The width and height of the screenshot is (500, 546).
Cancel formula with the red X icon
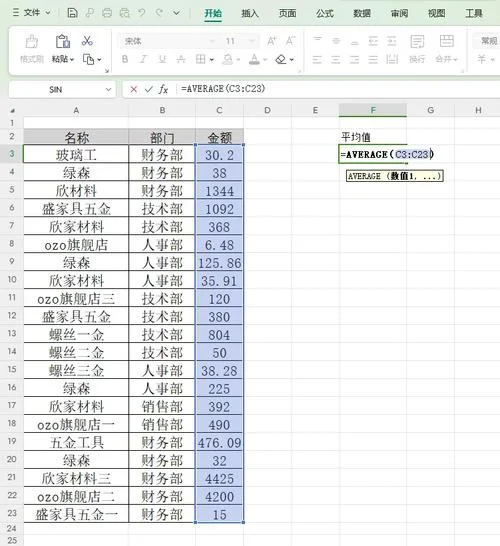click(x=133, y=89)
